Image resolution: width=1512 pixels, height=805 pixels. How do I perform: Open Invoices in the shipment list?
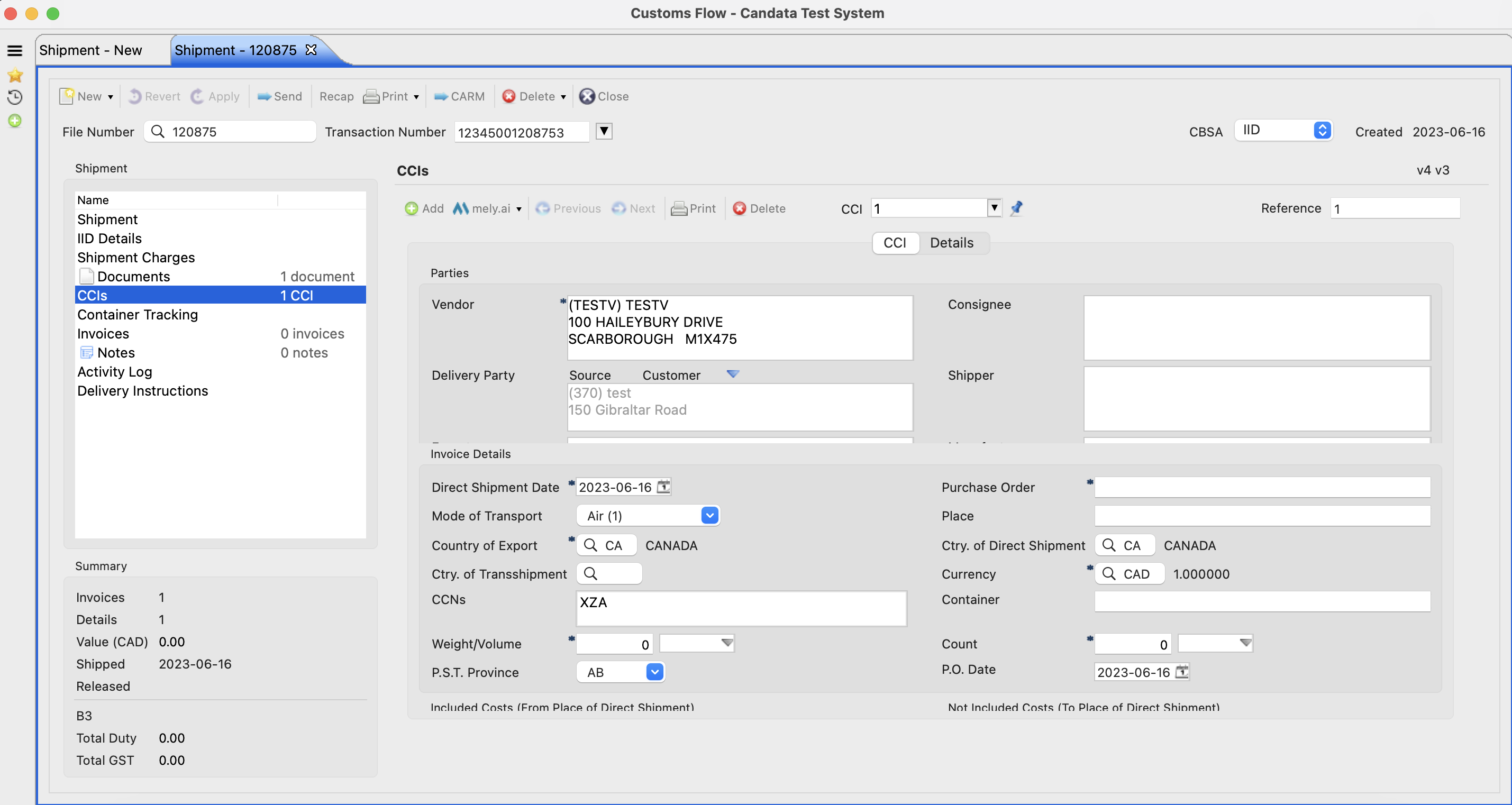tap(220, 334)
